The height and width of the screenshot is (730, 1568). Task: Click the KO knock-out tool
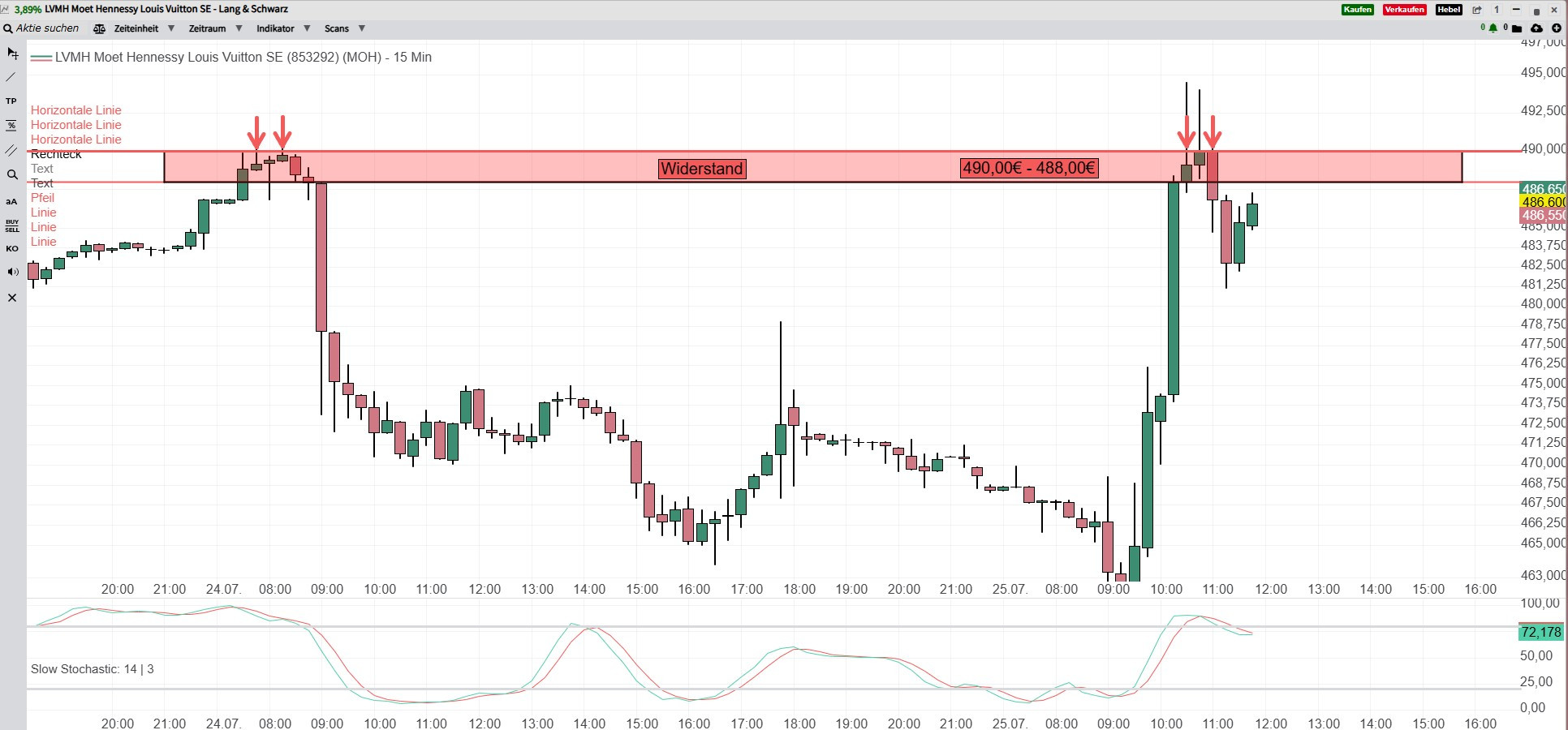(12, 249)
